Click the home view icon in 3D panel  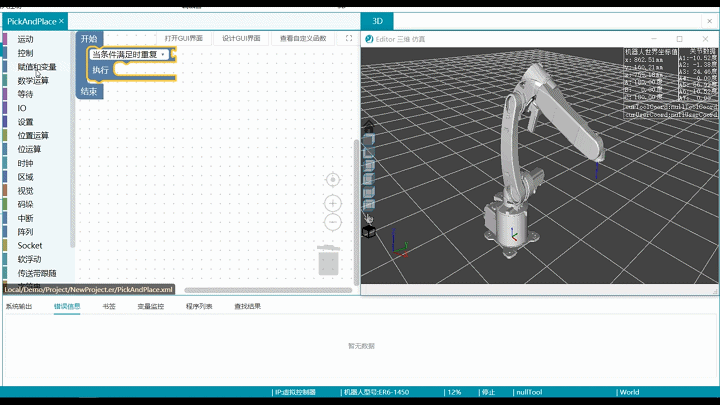point(369,127)
